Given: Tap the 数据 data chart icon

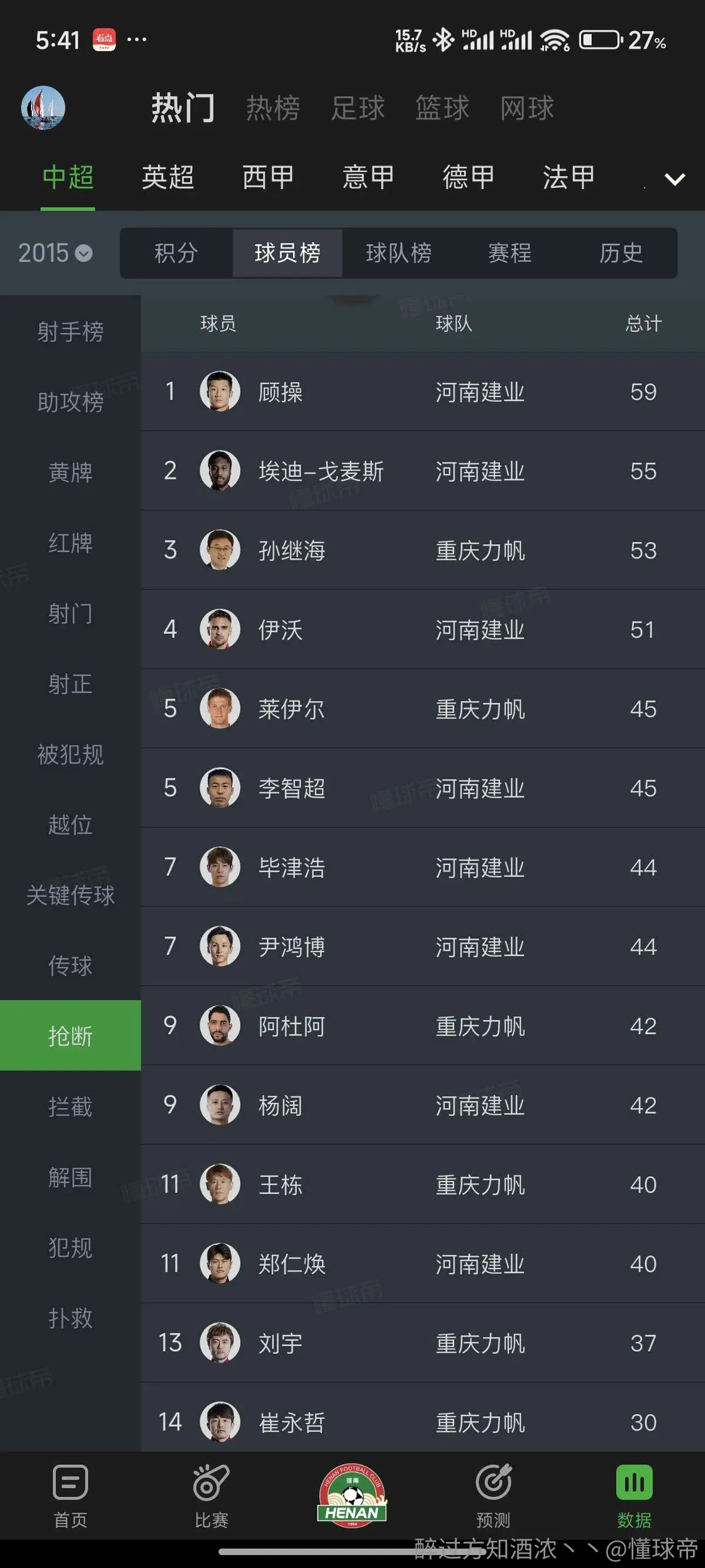Looking at the screenshot, I should click(x=634, y=1483).
